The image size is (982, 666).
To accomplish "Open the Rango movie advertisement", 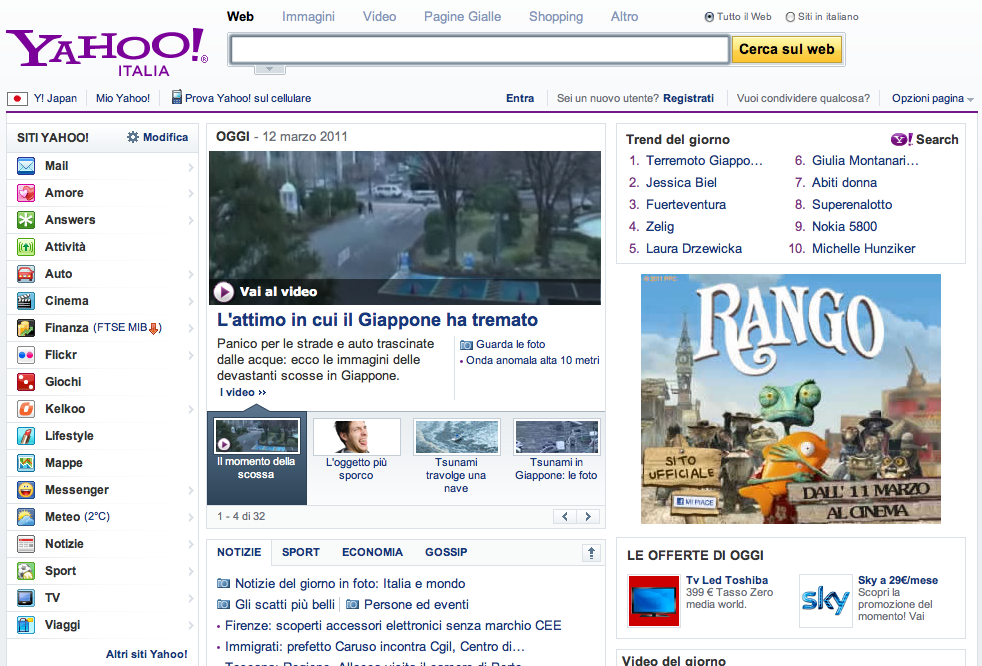I will 790,398.
